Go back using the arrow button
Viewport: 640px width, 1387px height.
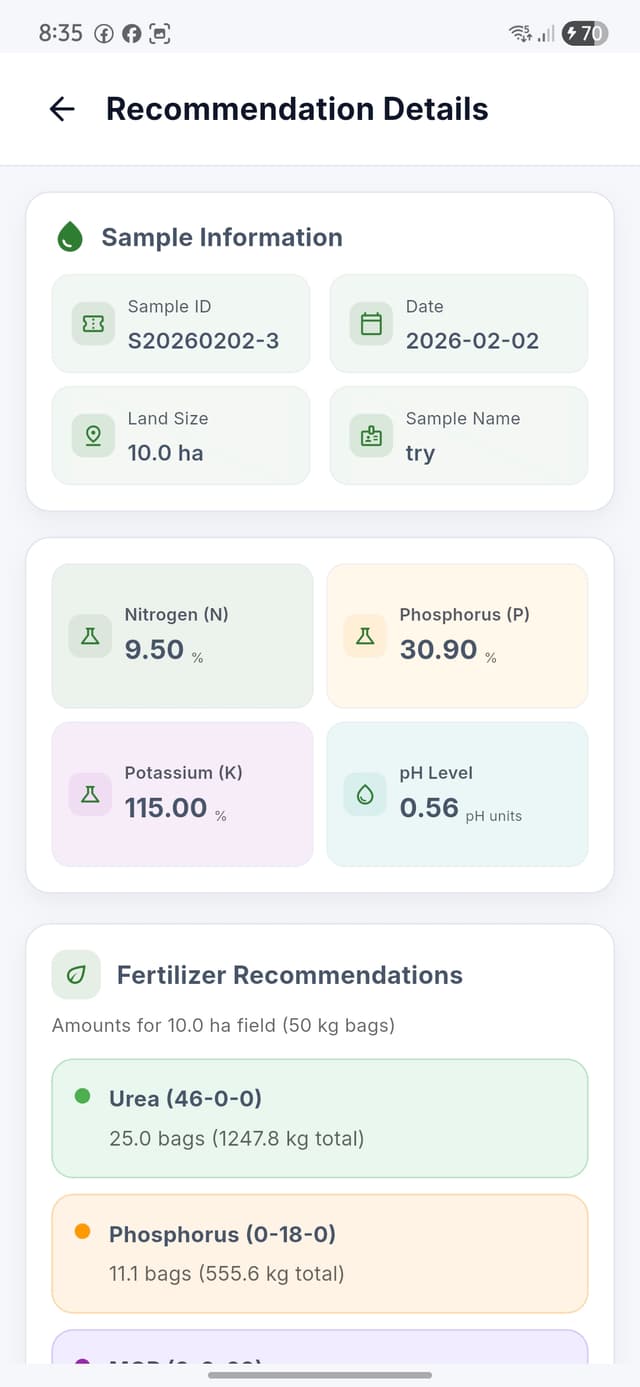click(x=62, y=109)
